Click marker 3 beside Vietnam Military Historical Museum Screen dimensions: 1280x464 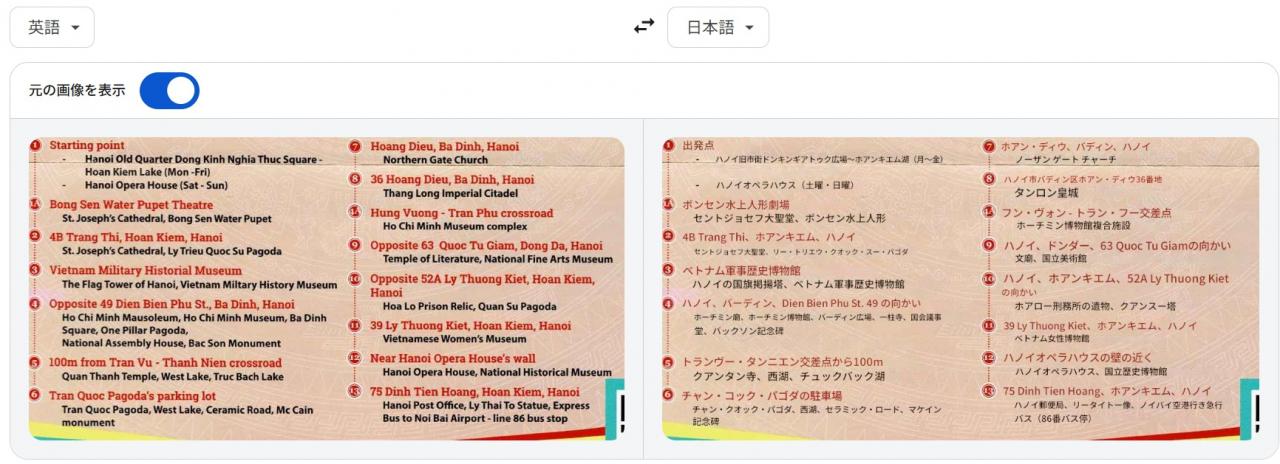tap(35, 270)
